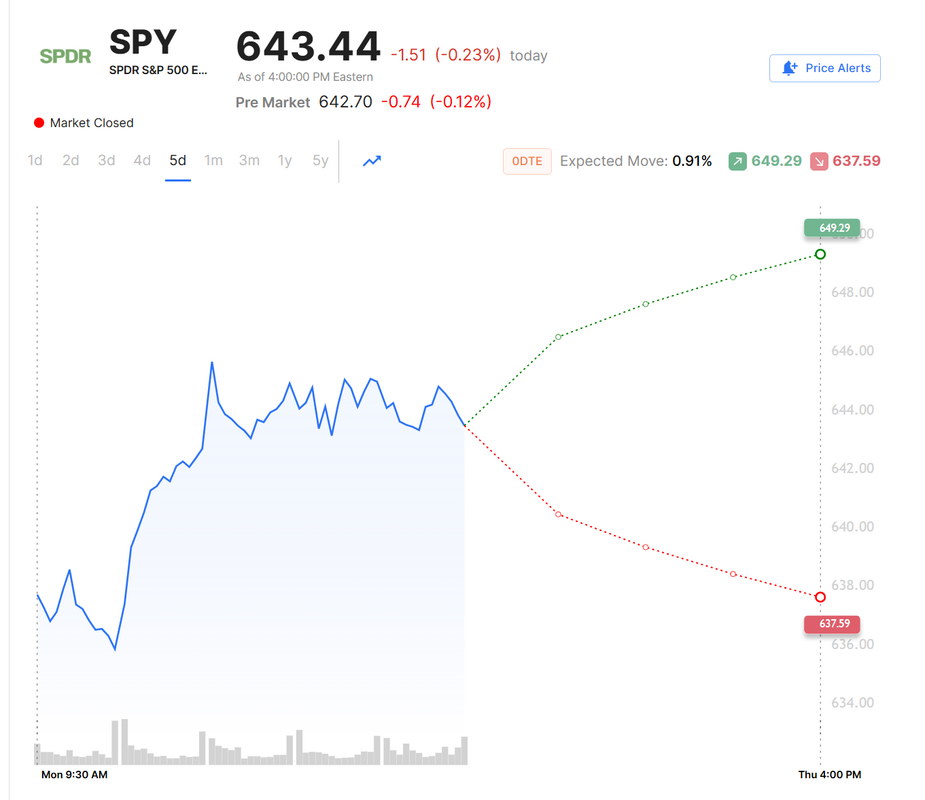925x800 pixels.
Task: Select the 1m chart range
Action: (213, 160)
